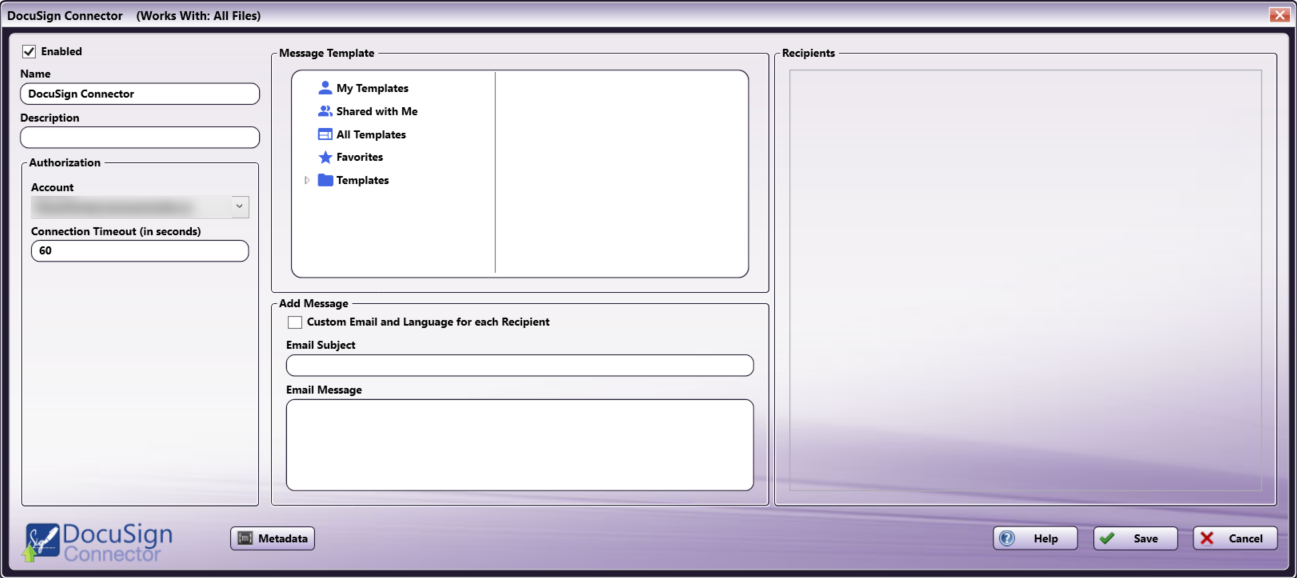1297x578 pixels.
Task: Click the Favorites star icon
Action: tap(325, 157)
